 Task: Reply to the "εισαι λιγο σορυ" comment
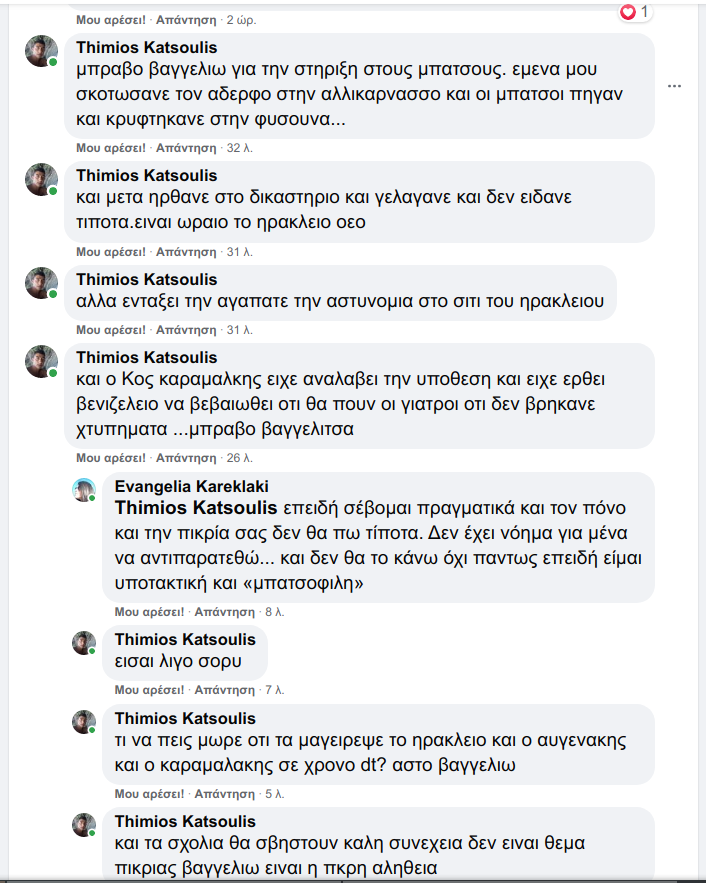[x=224, y=689]
